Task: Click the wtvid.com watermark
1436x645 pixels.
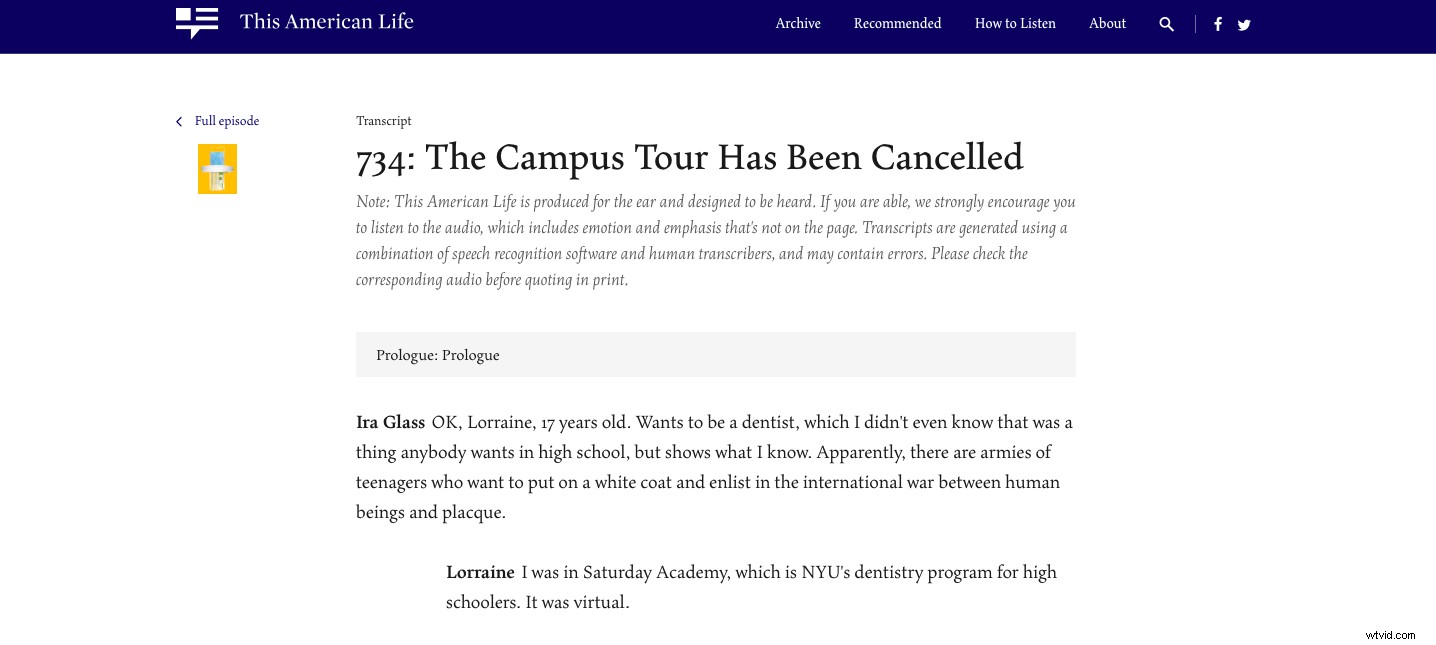Action: 1390,634
